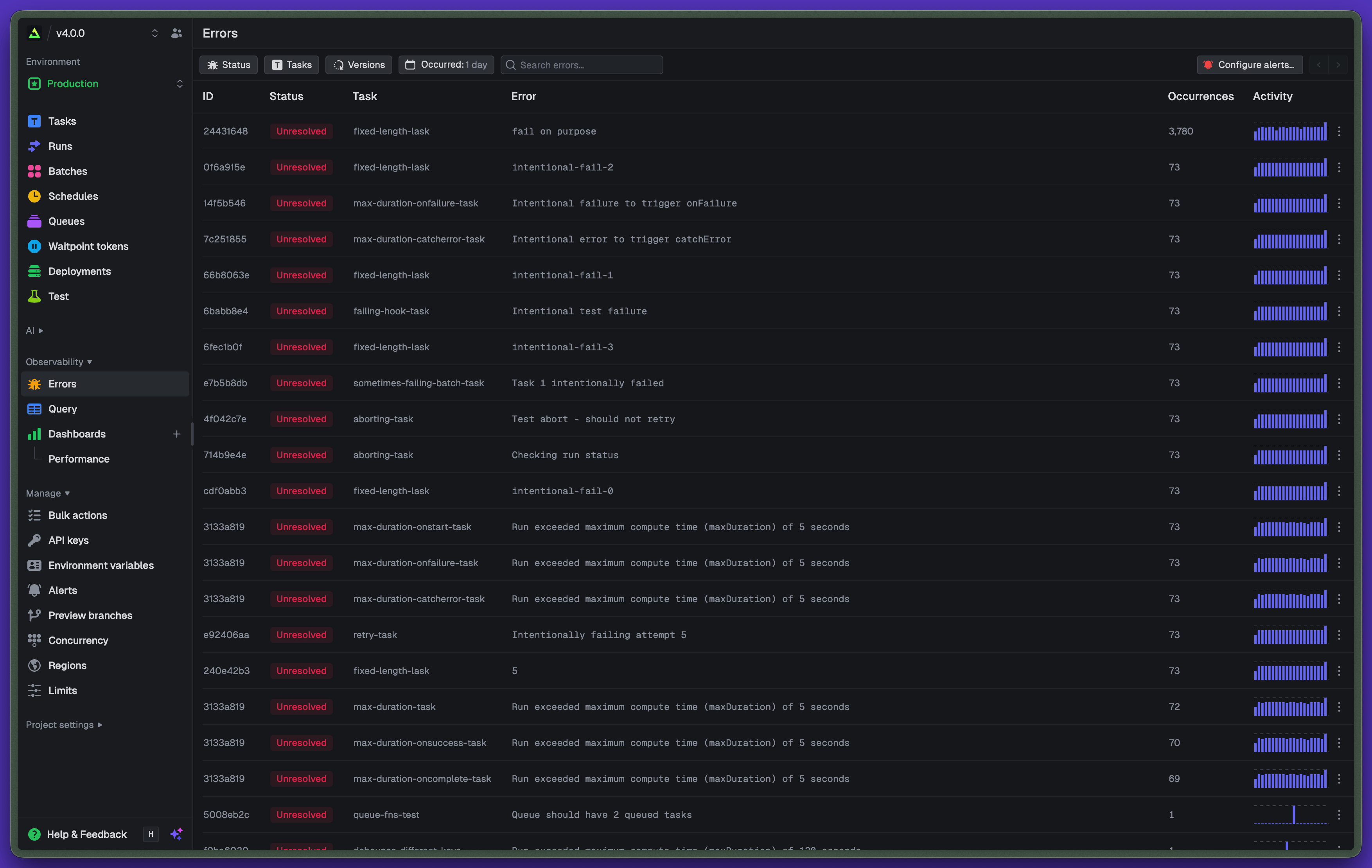Click the Occurrences column header
Screen dimensions: 1372x868
[1201, 96]
